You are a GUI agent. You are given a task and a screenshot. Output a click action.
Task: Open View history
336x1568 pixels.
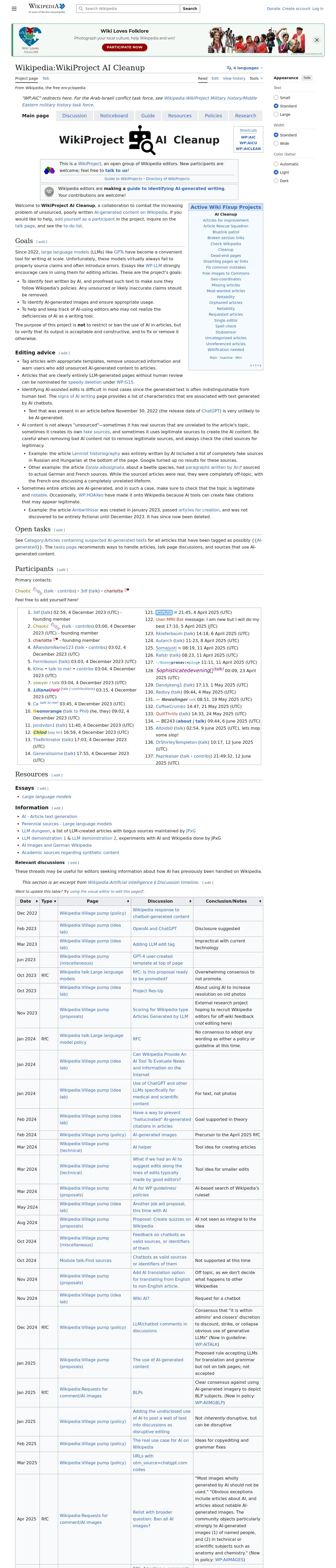tap(234, 78)
